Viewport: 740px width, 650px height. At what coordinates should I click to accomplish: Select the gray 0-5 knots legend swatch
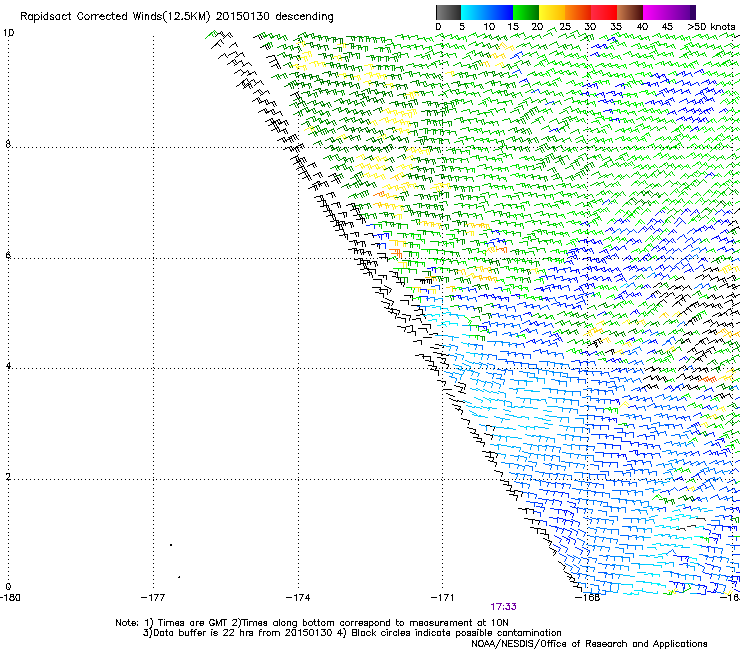pos(448,12)
